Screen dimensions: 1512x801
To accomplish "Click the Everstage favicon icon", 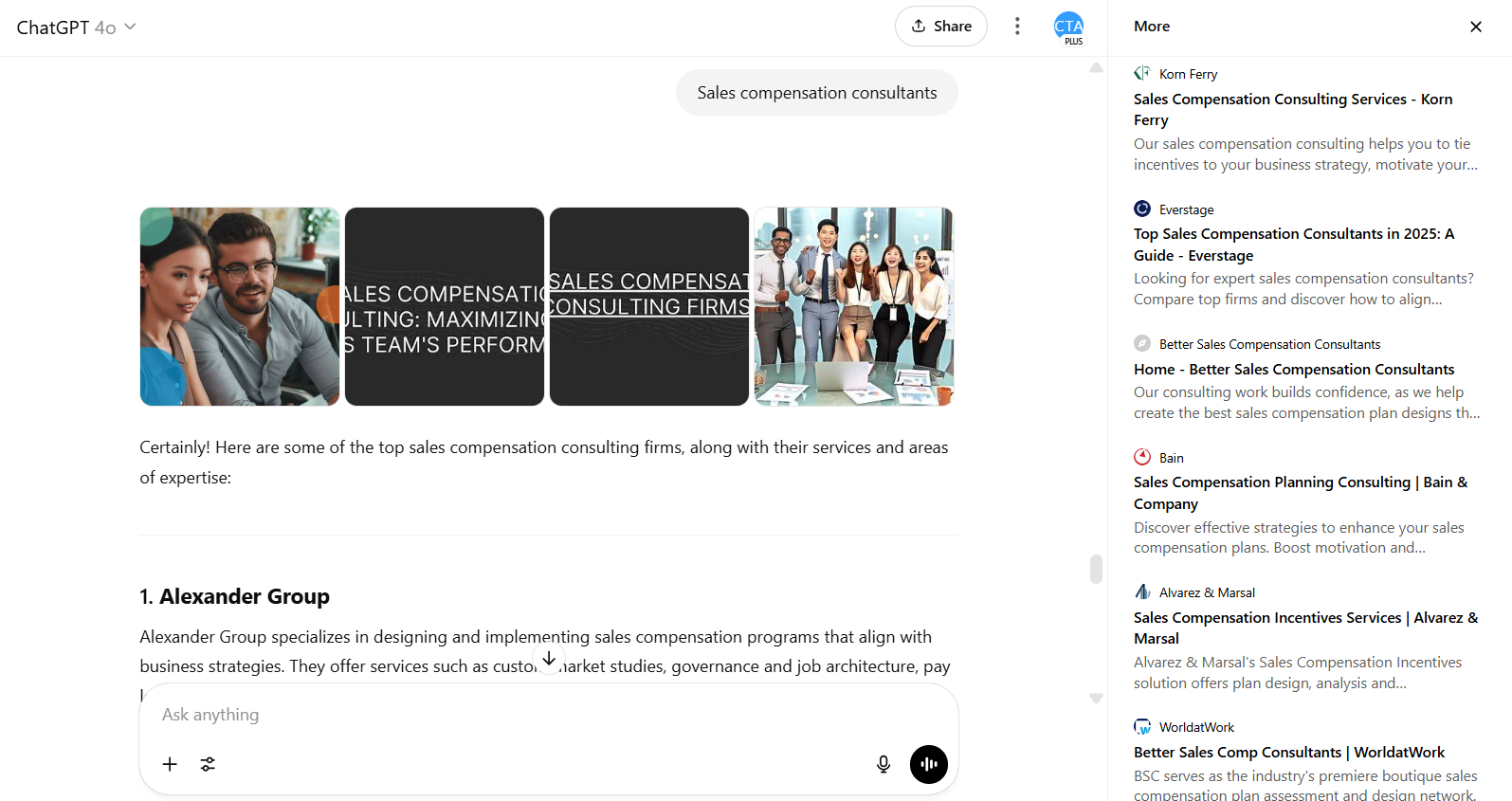I will [x=1142, y=209].
